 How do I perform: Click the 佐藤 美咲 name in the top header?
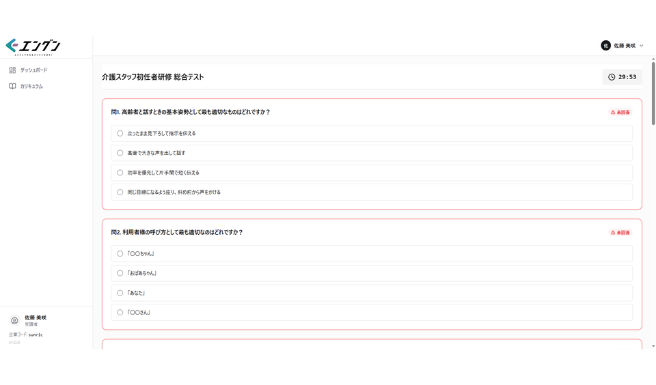pos(625,46)
